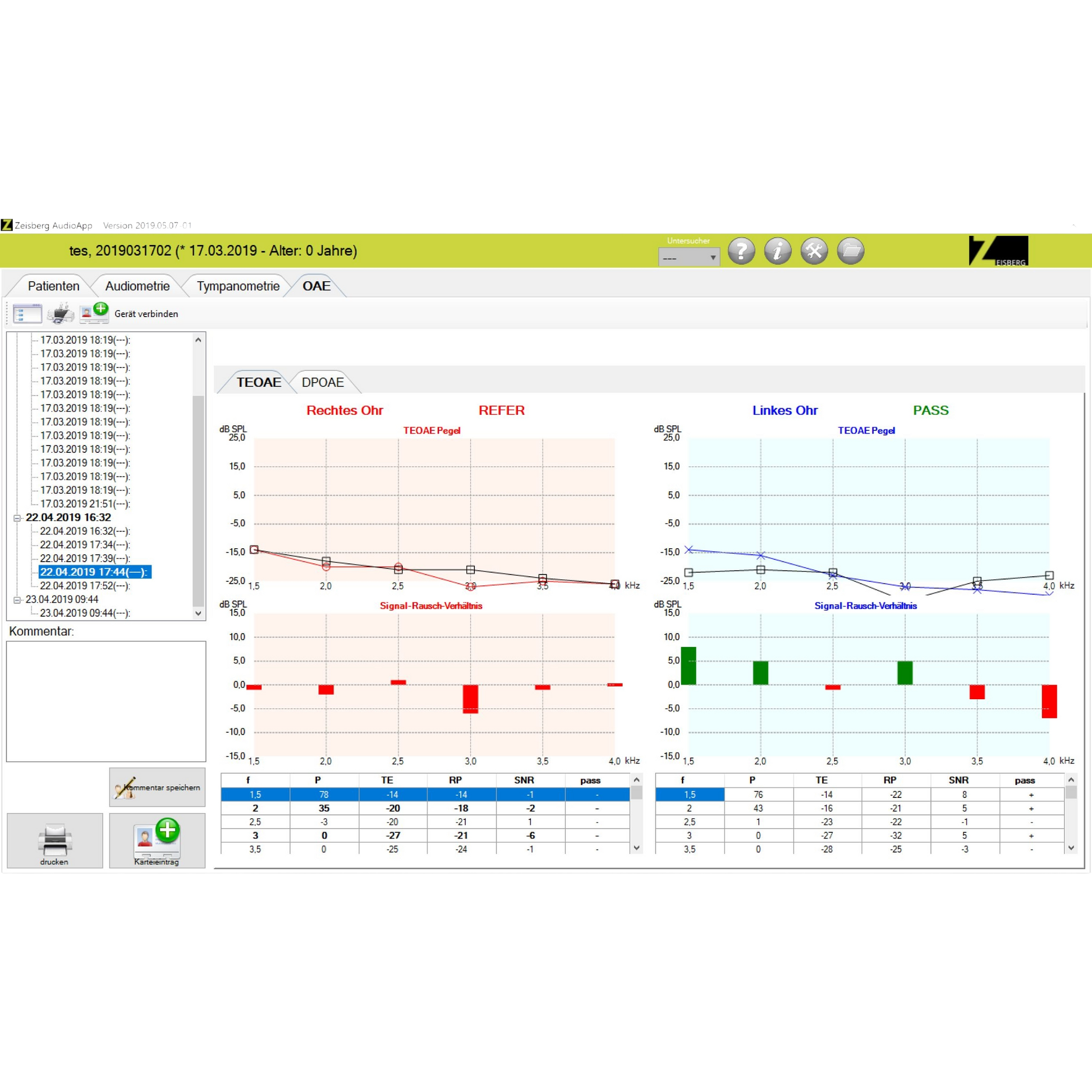
Task: Select the OAE tab
Action: (316, 286)
